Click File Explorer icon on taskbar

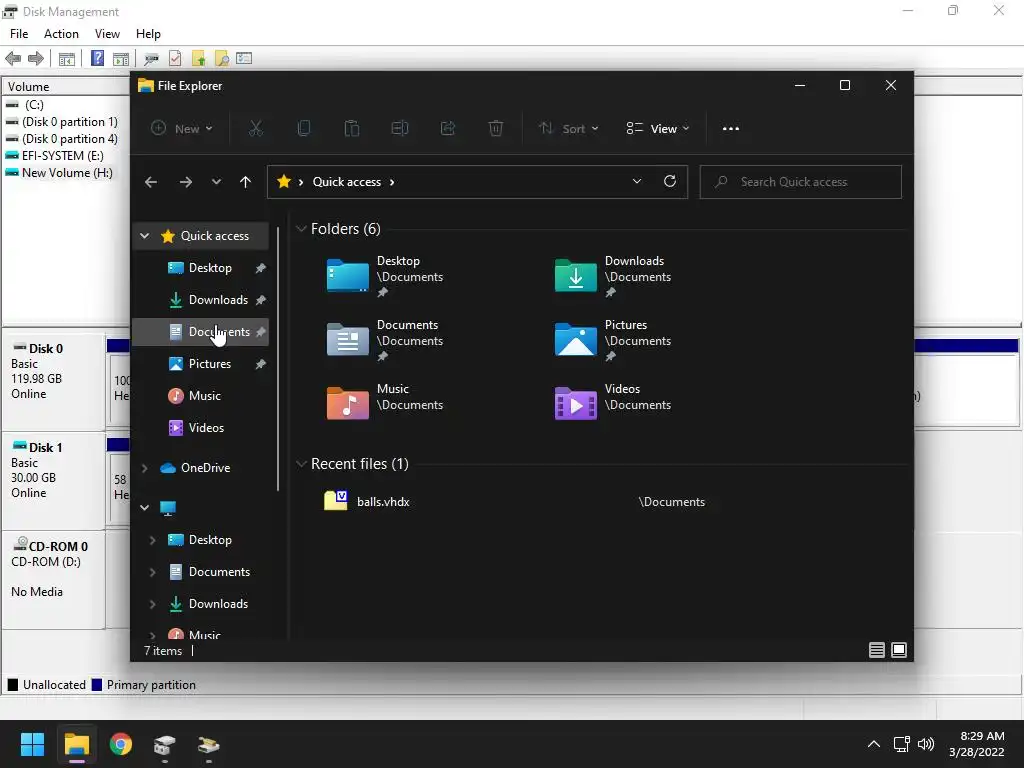click(x=76, y=744)
